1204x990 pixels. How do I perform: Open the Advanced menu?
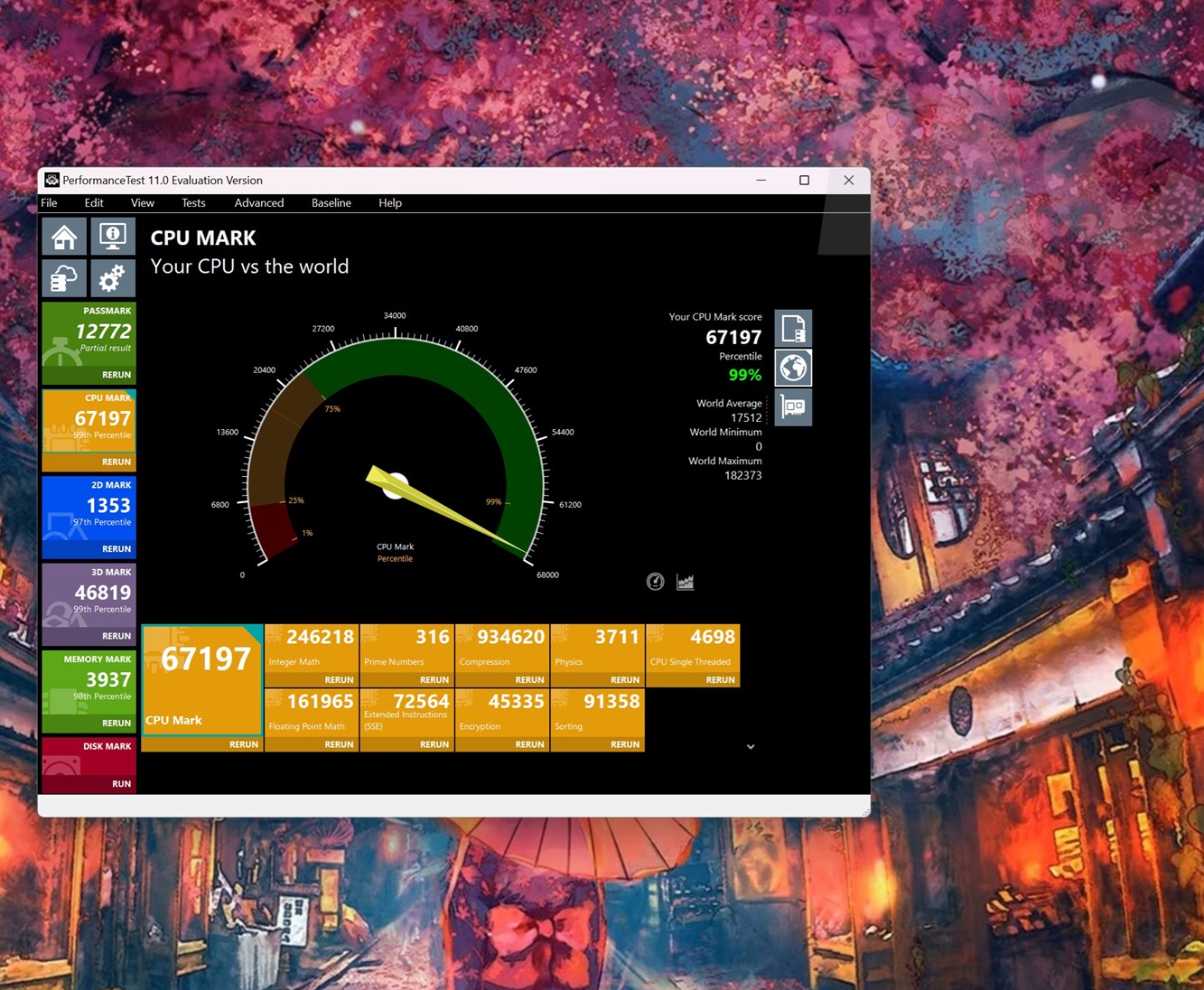[x=258, y=203]
